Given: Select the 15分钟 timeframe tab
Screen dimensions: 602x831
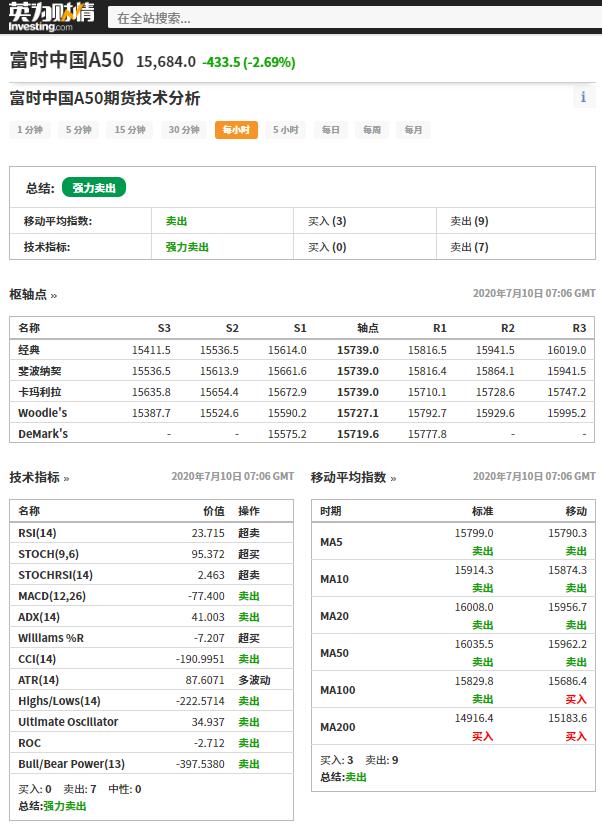Looking at the screenshot, I should (130, 130).
